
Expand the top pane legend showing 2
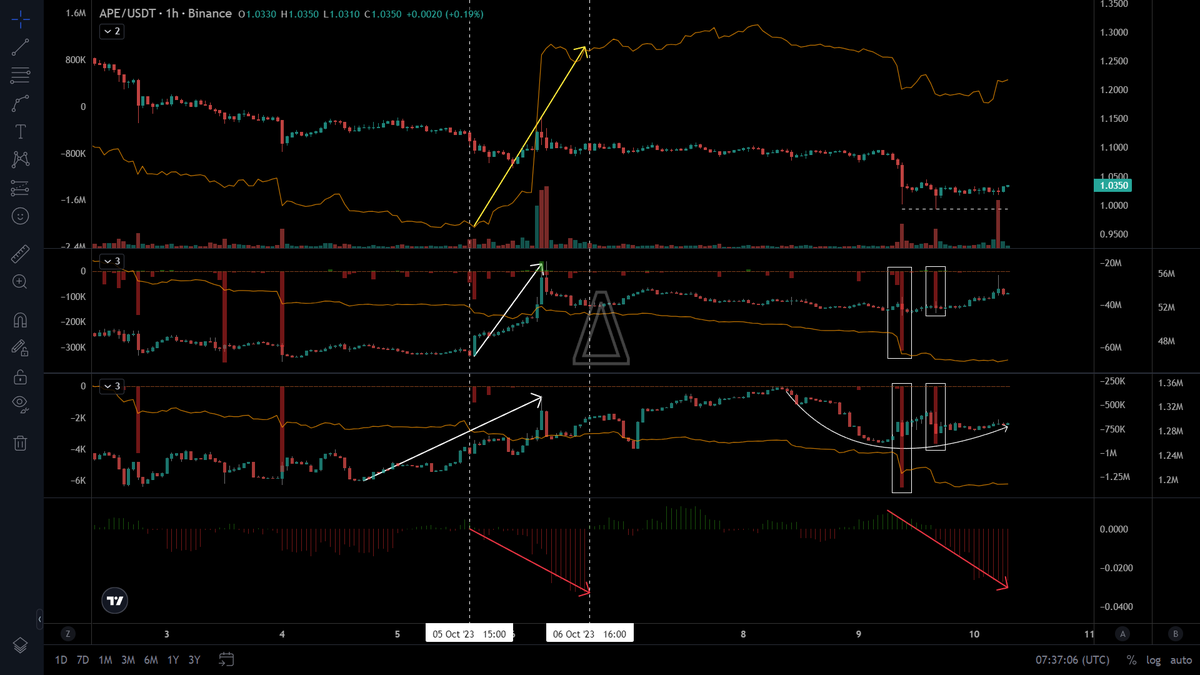click(111, 32)
